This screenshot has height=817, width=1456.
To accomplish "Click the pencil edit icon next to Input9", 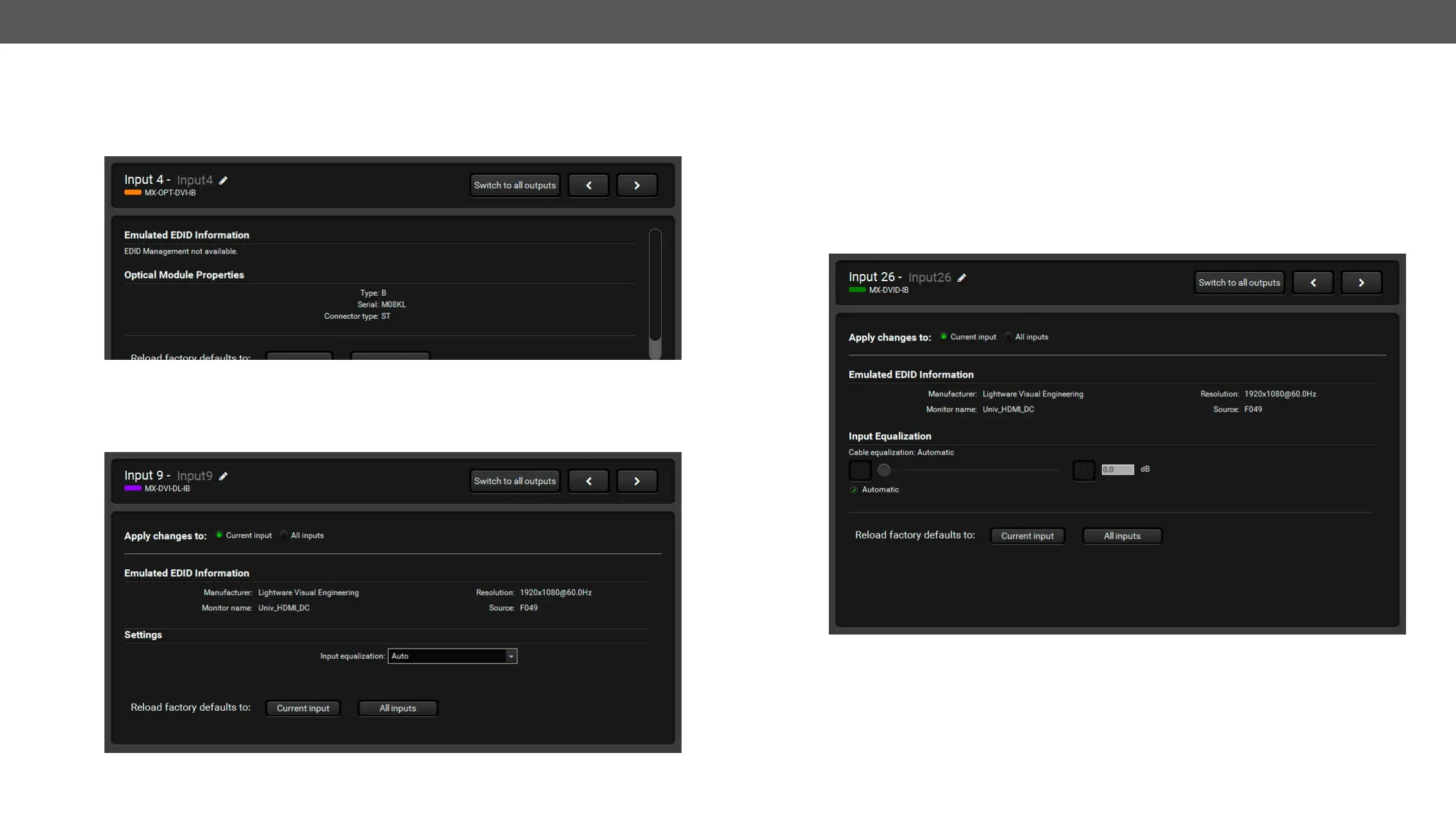I will point(223,476).
